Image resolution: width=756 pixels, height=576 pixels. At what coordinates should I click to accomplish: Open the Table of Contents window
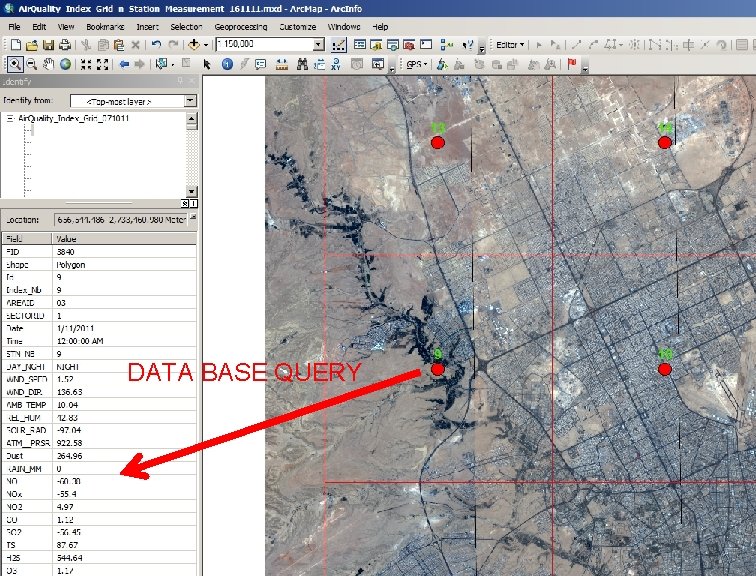pos(360,45)
